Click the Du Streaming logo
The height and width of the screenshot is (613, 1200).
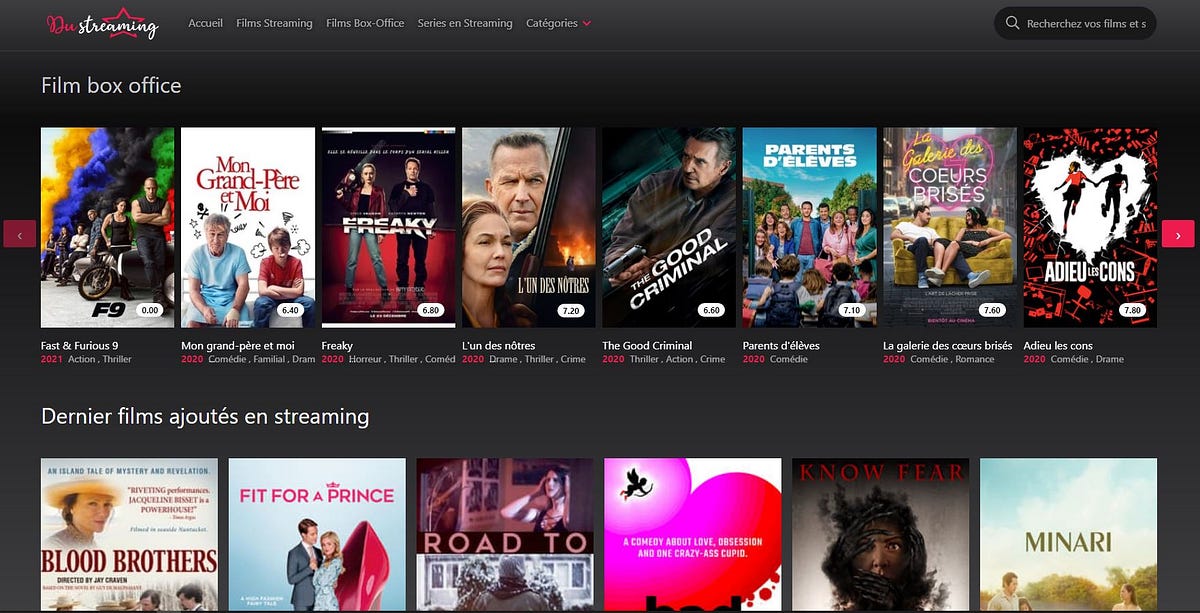click(x=103, y=23)
